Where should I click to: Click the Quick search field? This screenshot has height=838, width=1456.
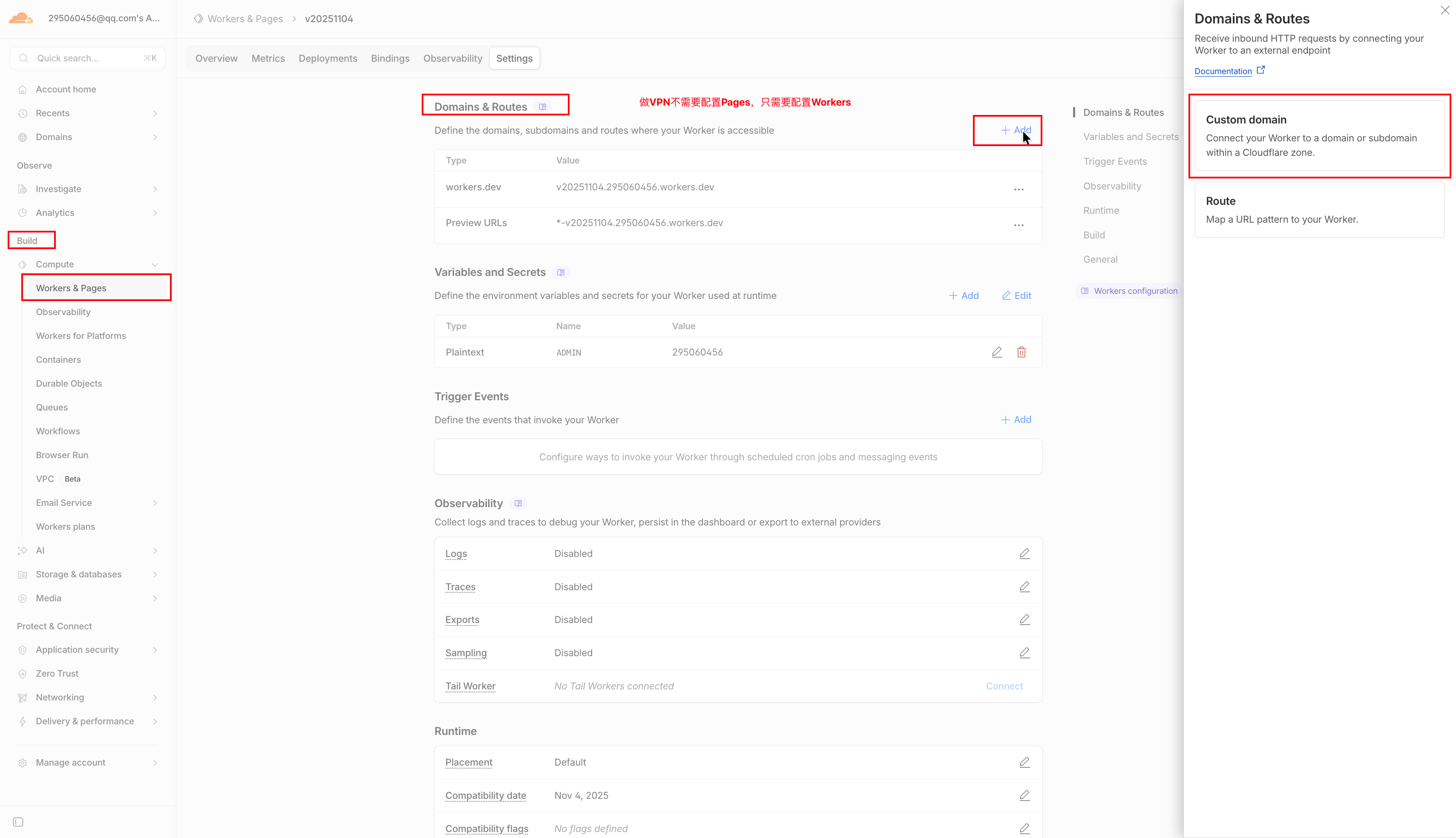click(x=87, y=58)
